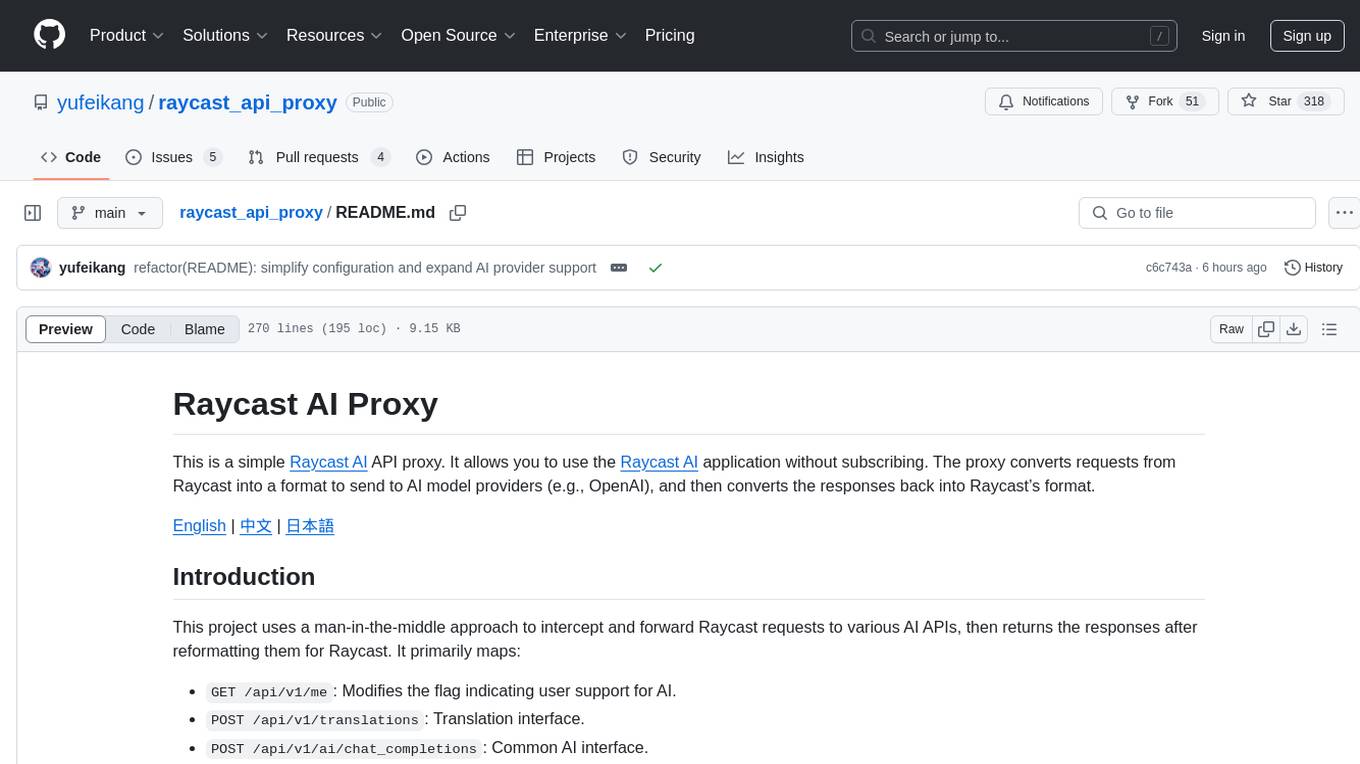The image size is (1360, 764).
Task: Switch to the Pull requests tab
Action: (319, 157)
